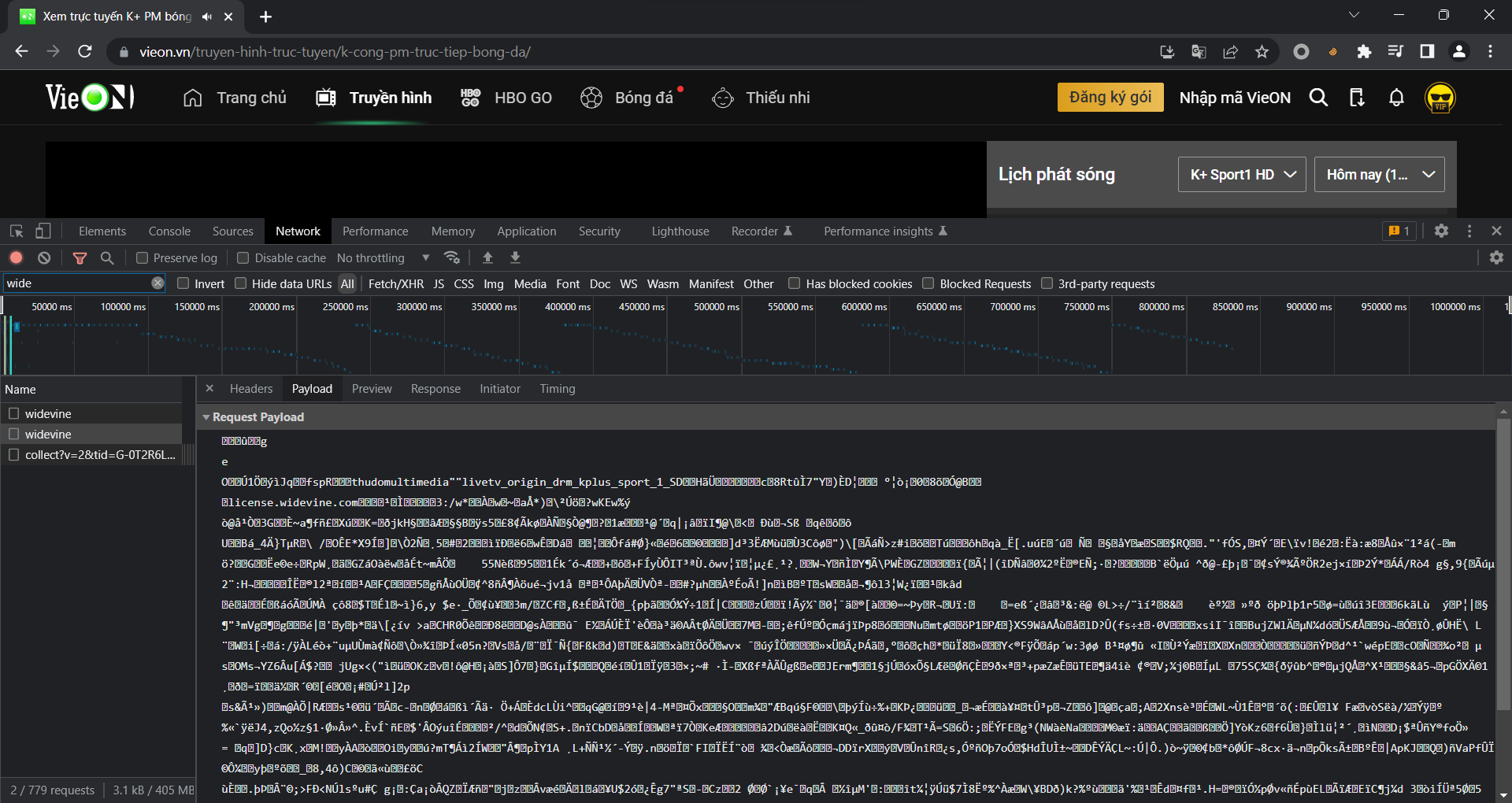Image resolution: width=1512 pixels, height=803 pixels.
Task: Open K+ Sport1 HD channel dropdown
Action: click(1242, 174)
